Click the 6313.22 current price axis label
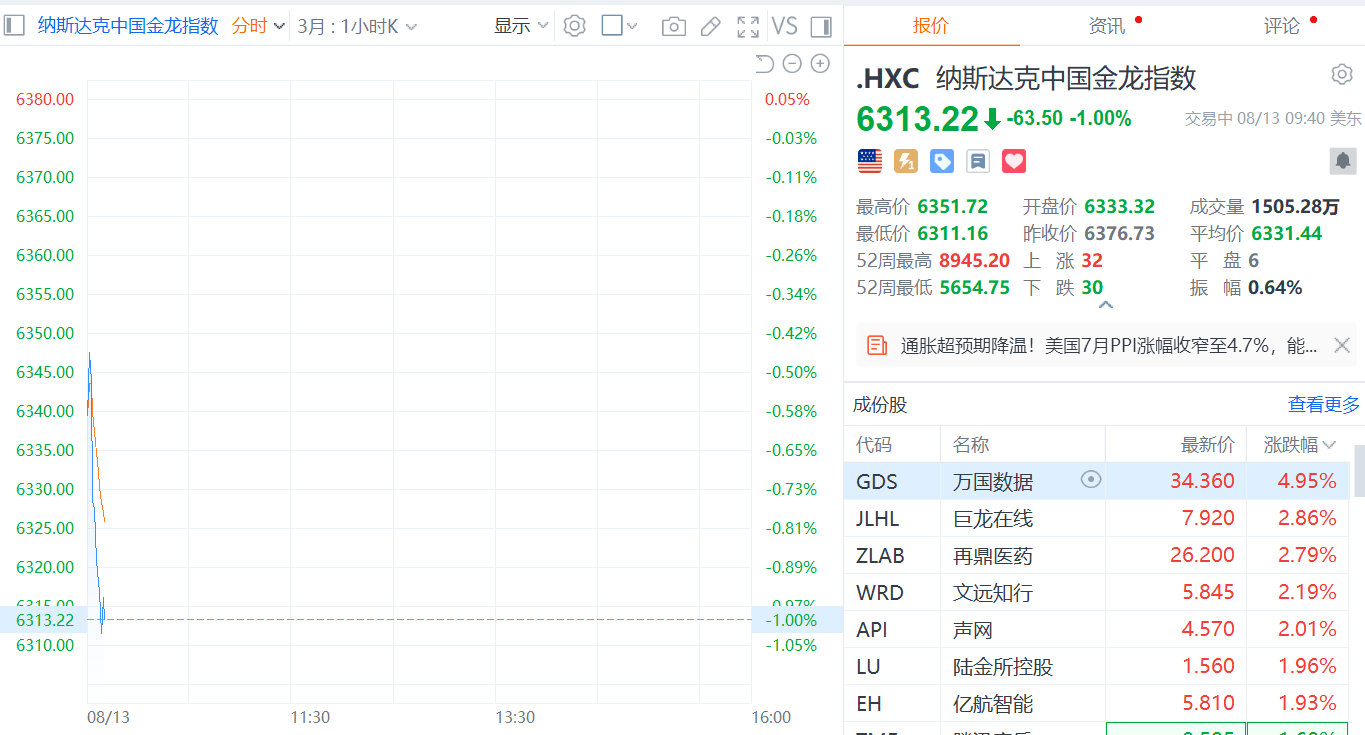Screen dimensions: 1365x735 pos(45,620)
